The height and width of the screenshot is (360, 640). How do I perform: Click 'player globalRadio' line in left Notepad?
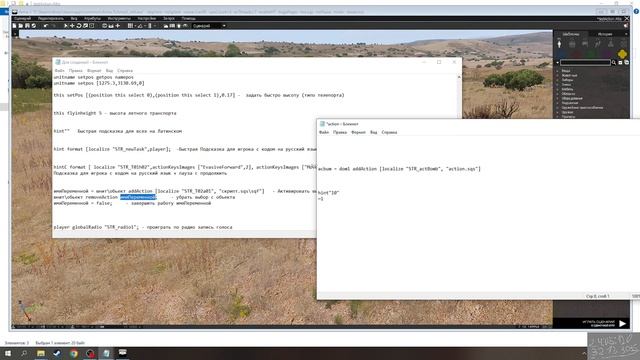tap(143, 227)
